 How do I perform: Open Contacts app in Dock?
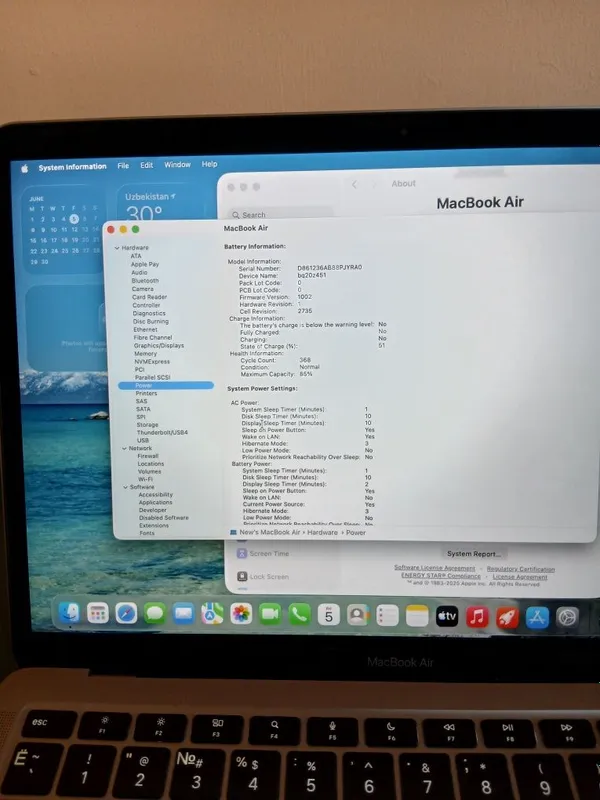tap(358, 616)
